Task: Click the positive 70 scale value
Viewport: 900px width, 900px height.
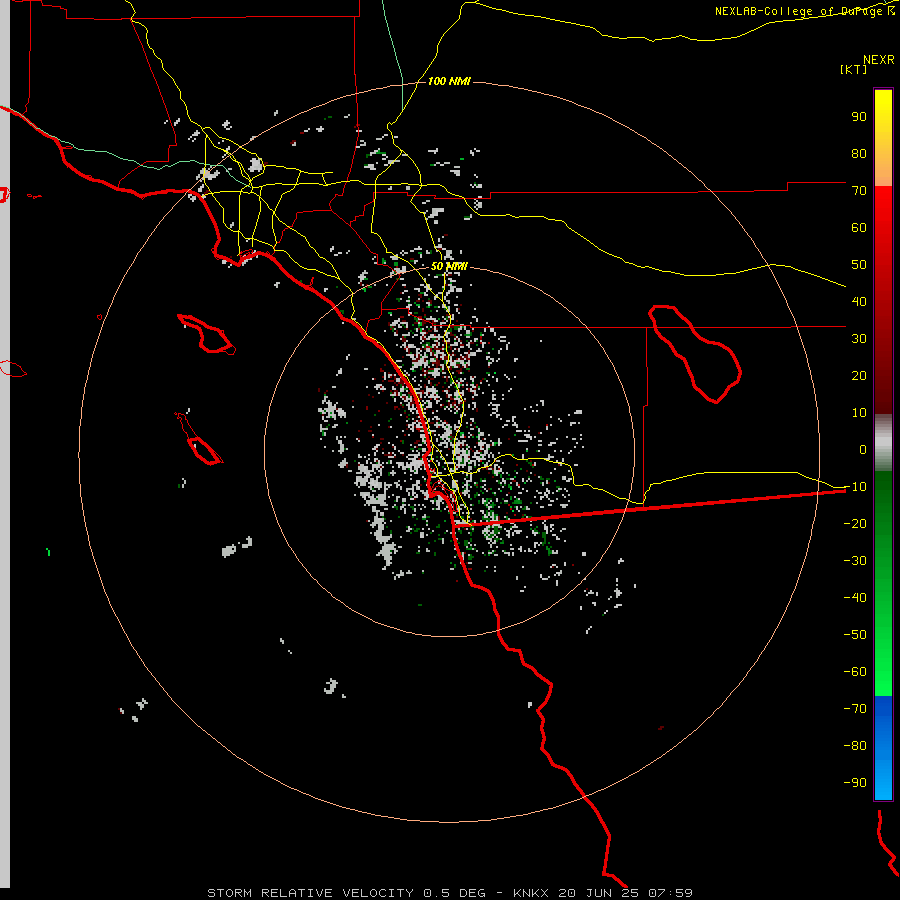Action: coord(859,191)
